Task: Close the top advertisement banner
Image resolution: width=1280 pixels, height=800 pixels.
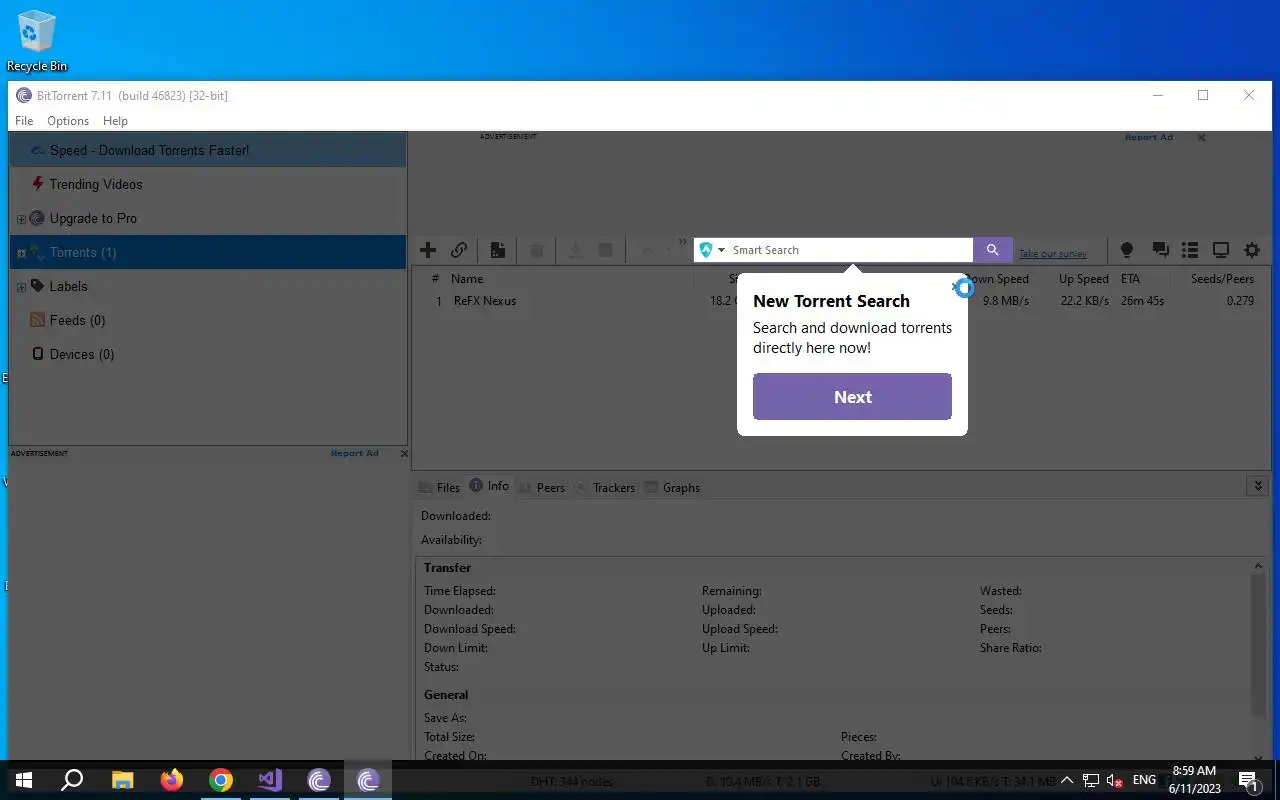Action: click(x=1202, y=137)
